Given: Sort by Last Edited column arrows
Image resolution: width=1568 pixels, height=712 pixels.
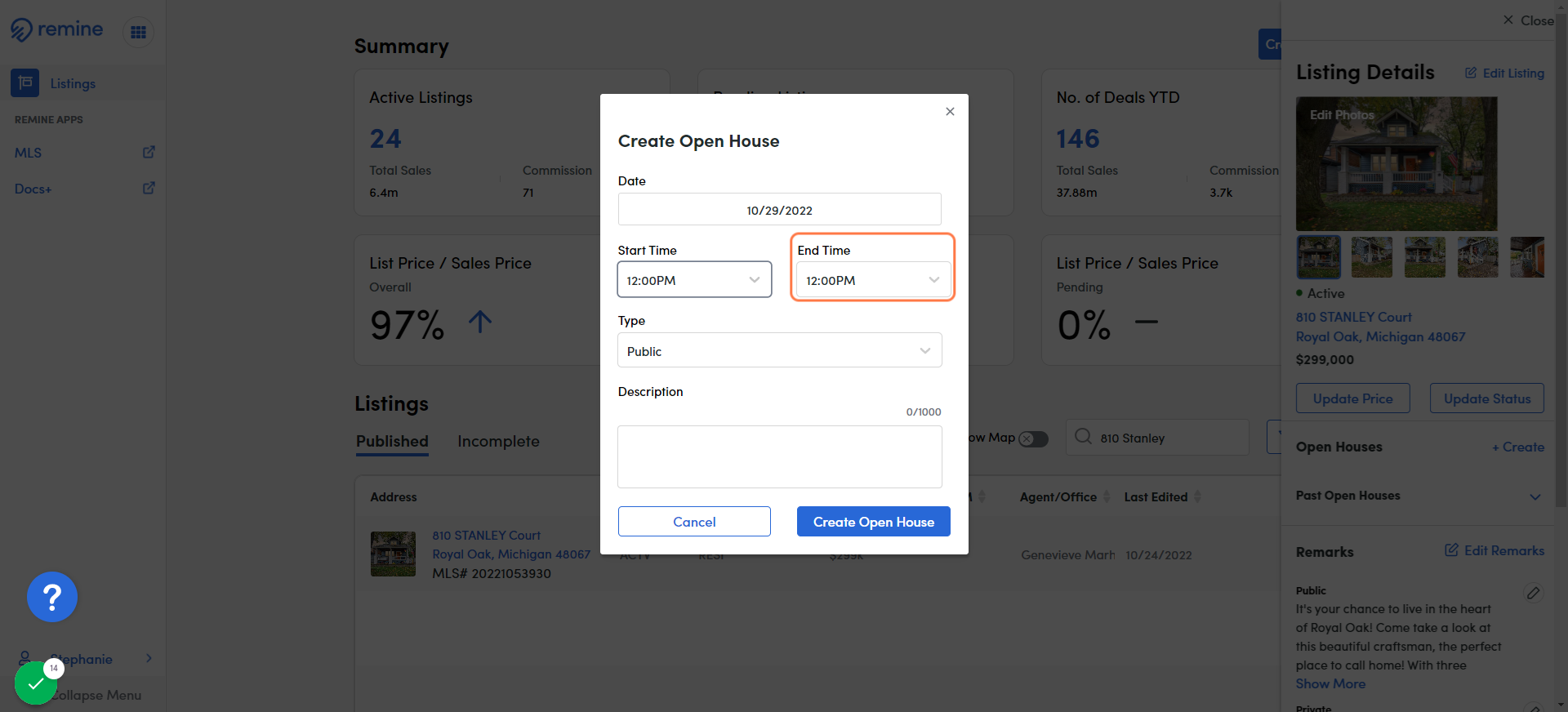Looking at the screenshot, I should pos(1197,496).
